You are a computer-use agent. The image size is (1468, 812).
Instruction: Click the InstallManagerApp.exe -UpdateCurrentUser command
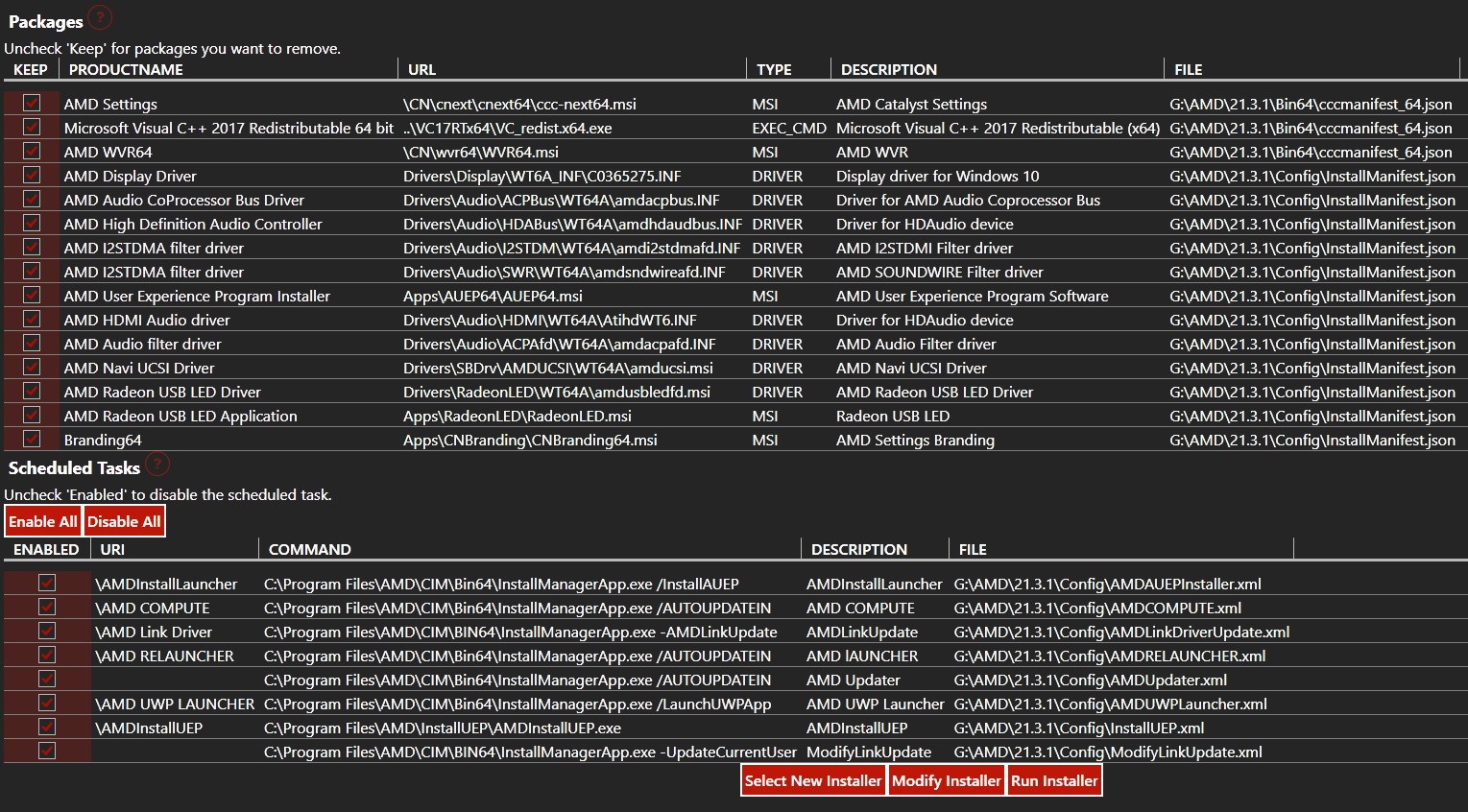530,752
